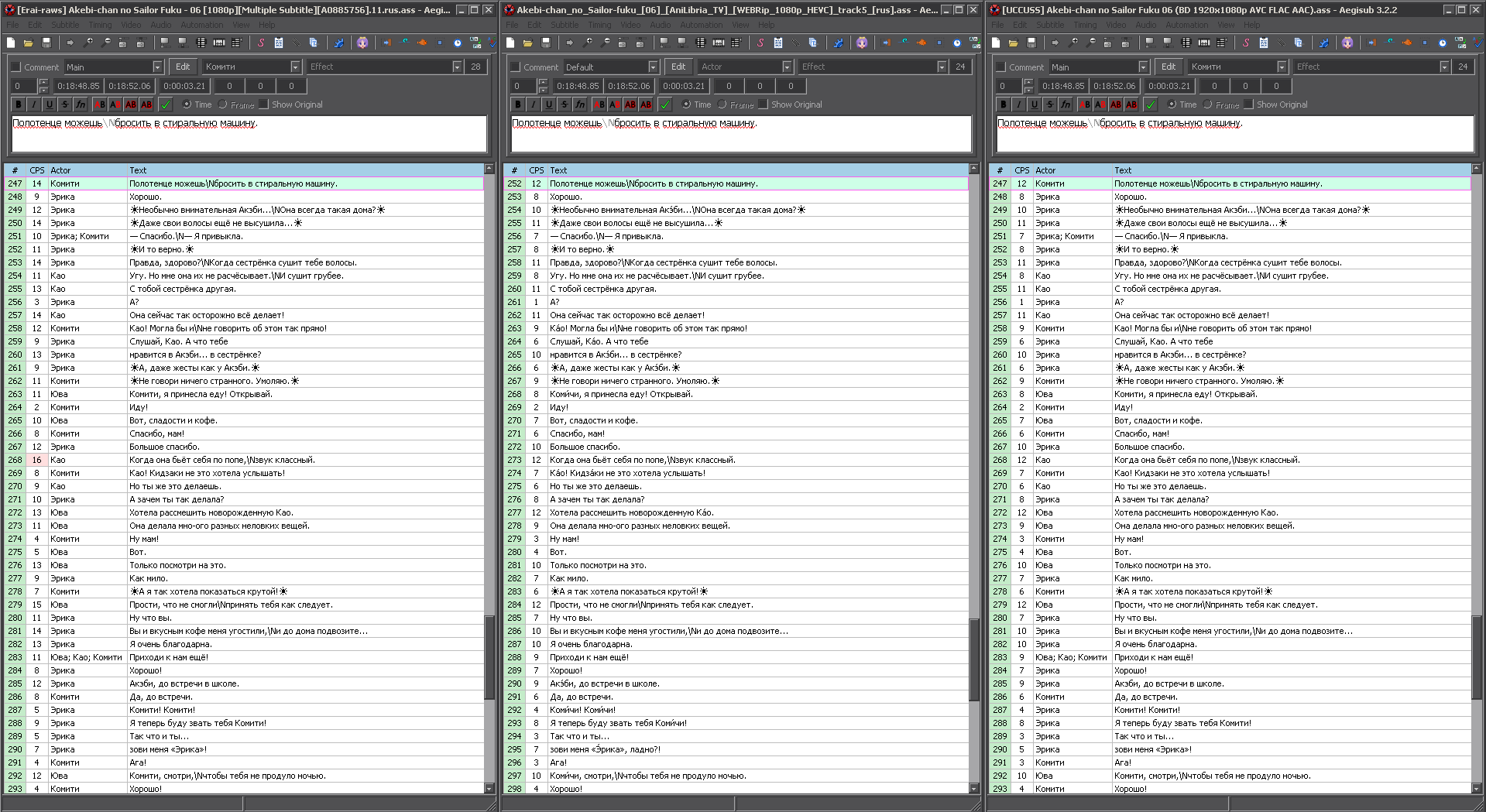This screenshot has height=812, width=1486.
Task: Open File menu in AniLibria window
Action: click(x=512, y=25)
